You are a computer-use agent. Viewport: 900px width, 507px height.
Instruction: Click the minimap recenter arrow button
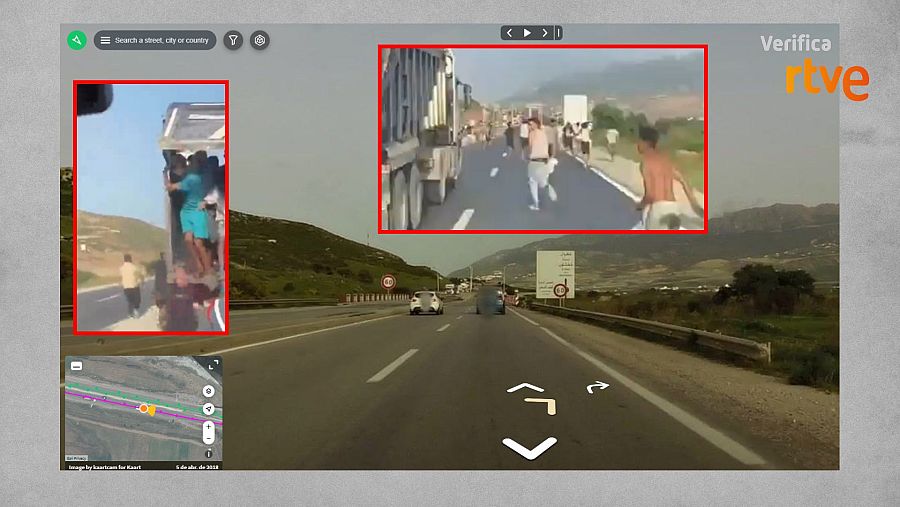[208, 409]
